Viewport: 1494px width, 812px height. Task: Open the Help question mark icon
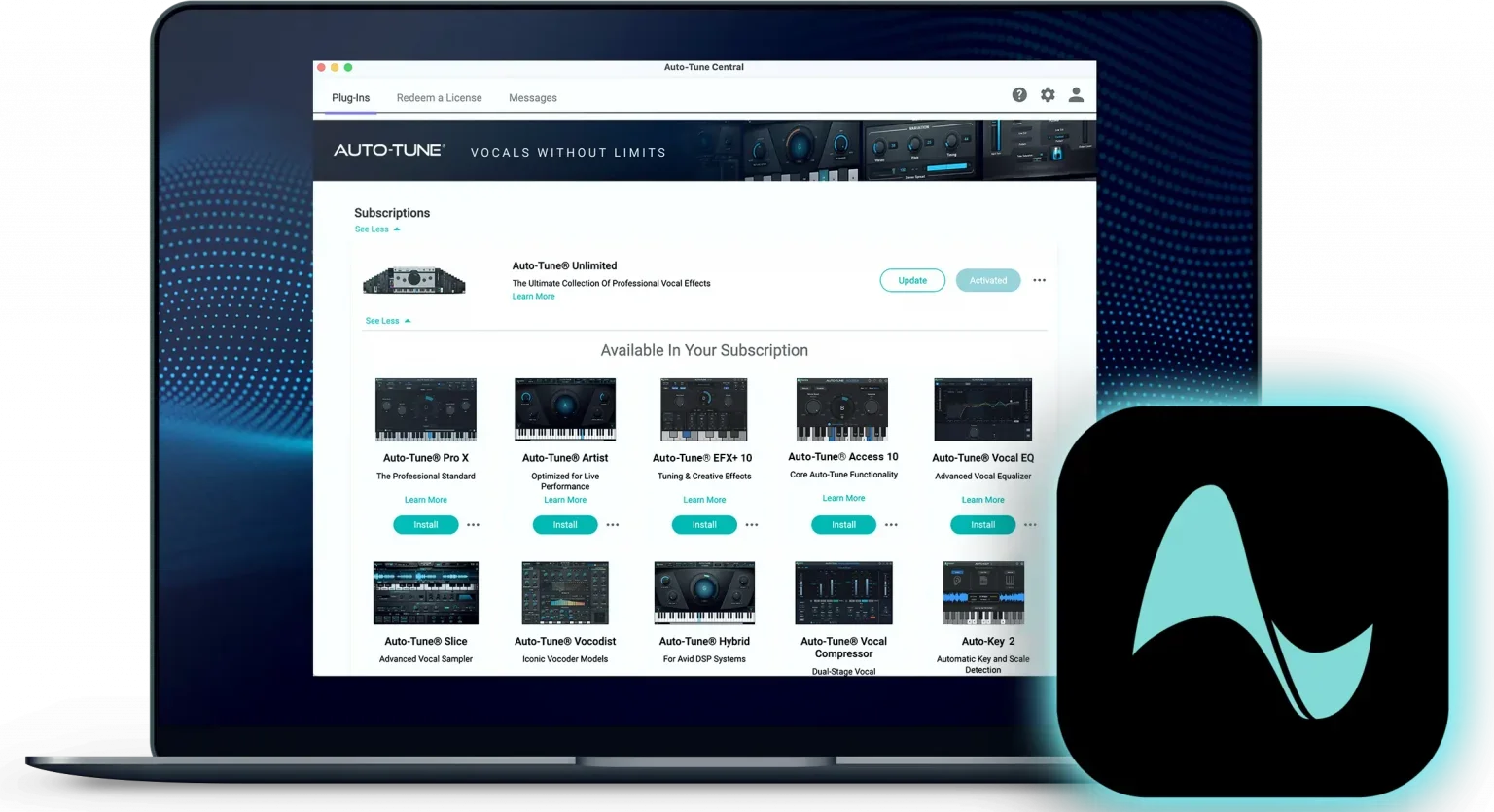(x=1019, y=94)
